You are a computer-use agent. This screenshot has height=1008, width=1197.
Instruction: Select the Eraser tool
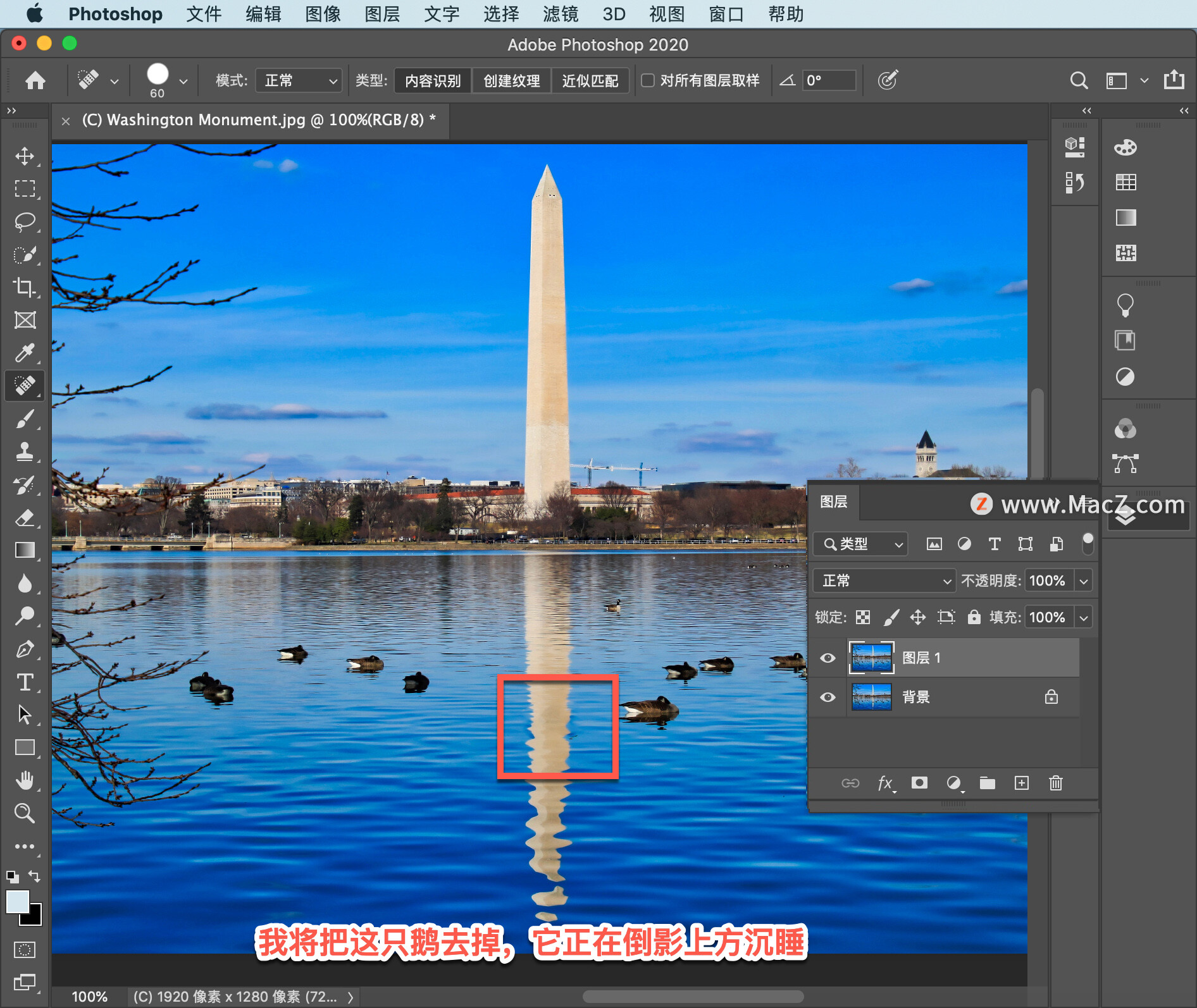[25, 517]
